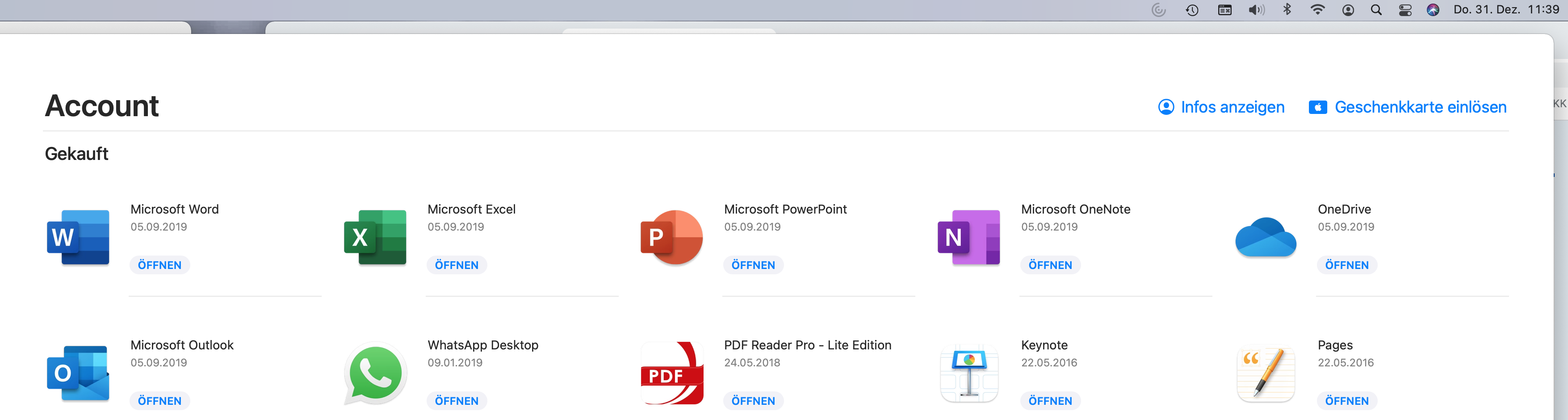Click the OneDrive cloud icon
Image resolution: width=1568 pixels, height=420 pixels.
click(1266, 237)
